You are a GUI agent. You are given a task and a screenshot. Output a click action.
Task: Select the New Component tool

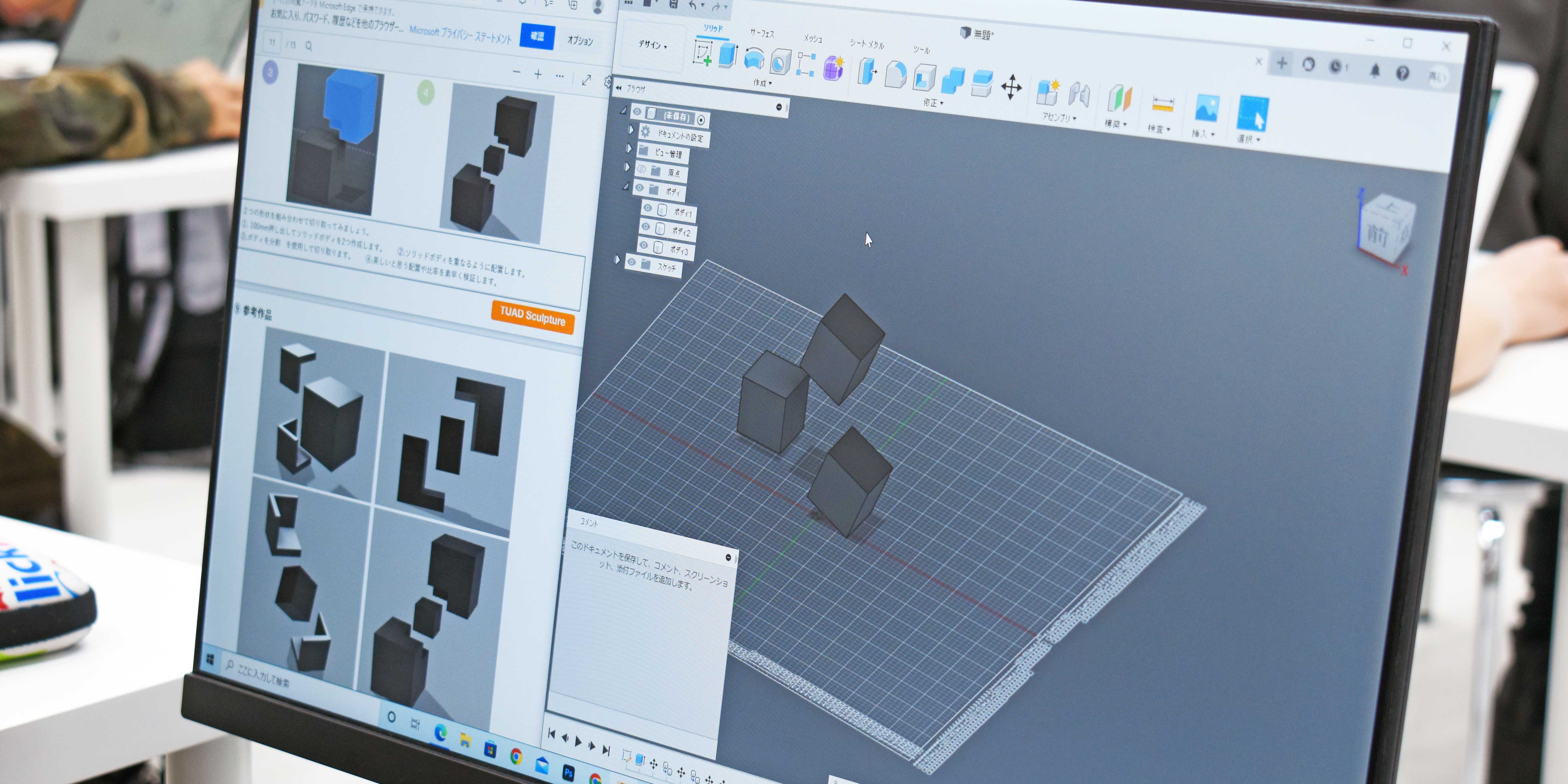click(1048, 93)
